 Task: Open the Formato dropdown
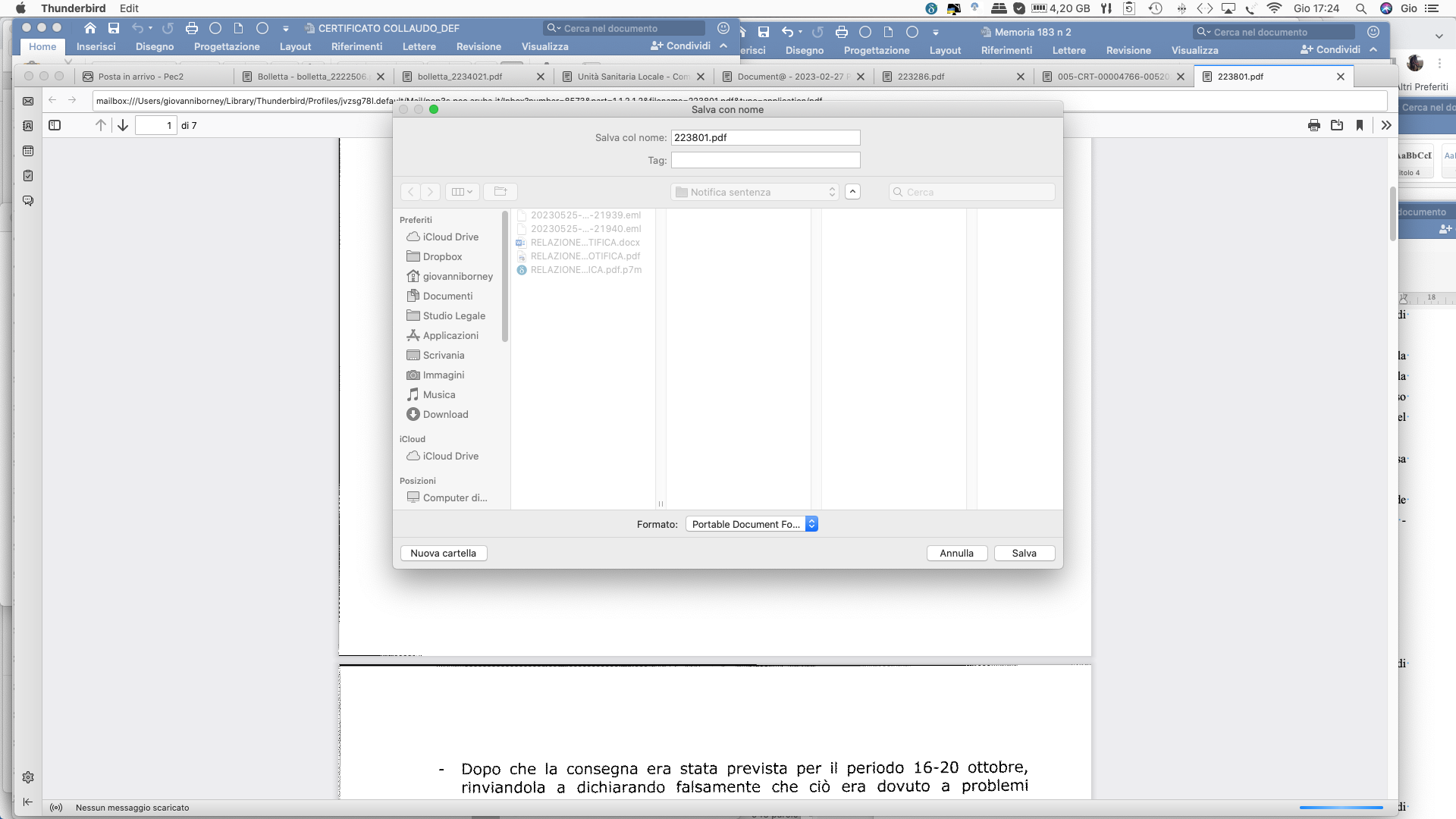752,524
